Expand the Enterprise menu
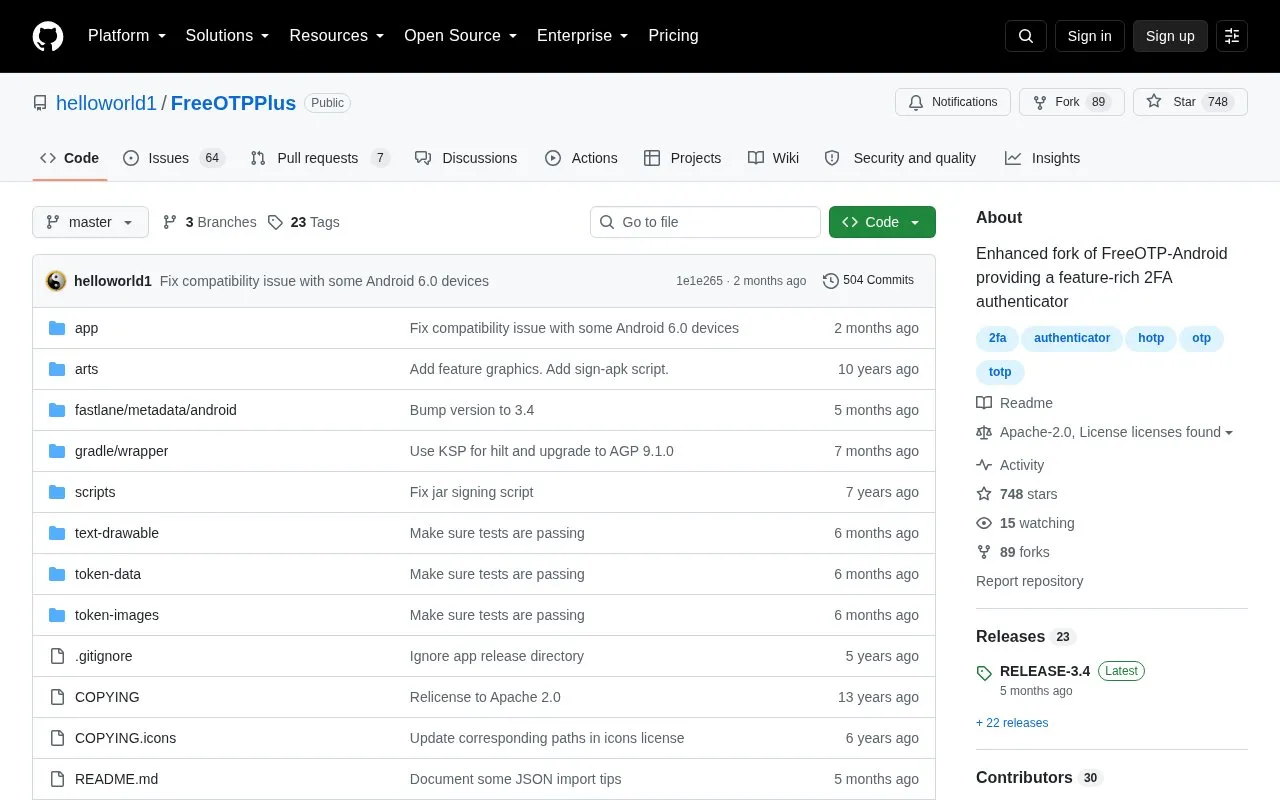Screen dimensions: 1280x800 (x=583, y=36)
